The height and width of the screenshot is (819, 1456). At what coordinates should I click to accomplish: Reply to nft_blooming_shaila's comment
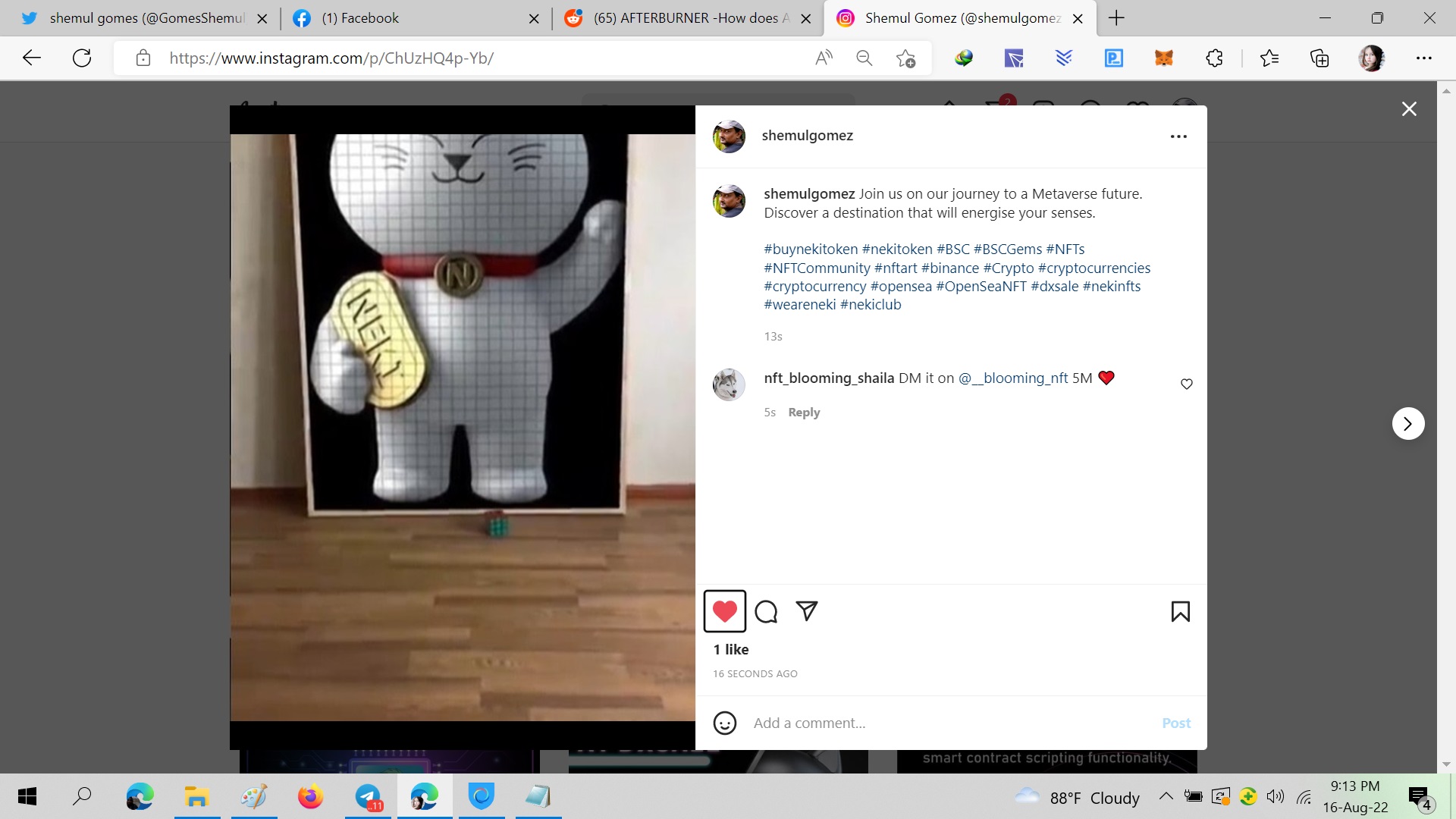(x=804, y=413)
